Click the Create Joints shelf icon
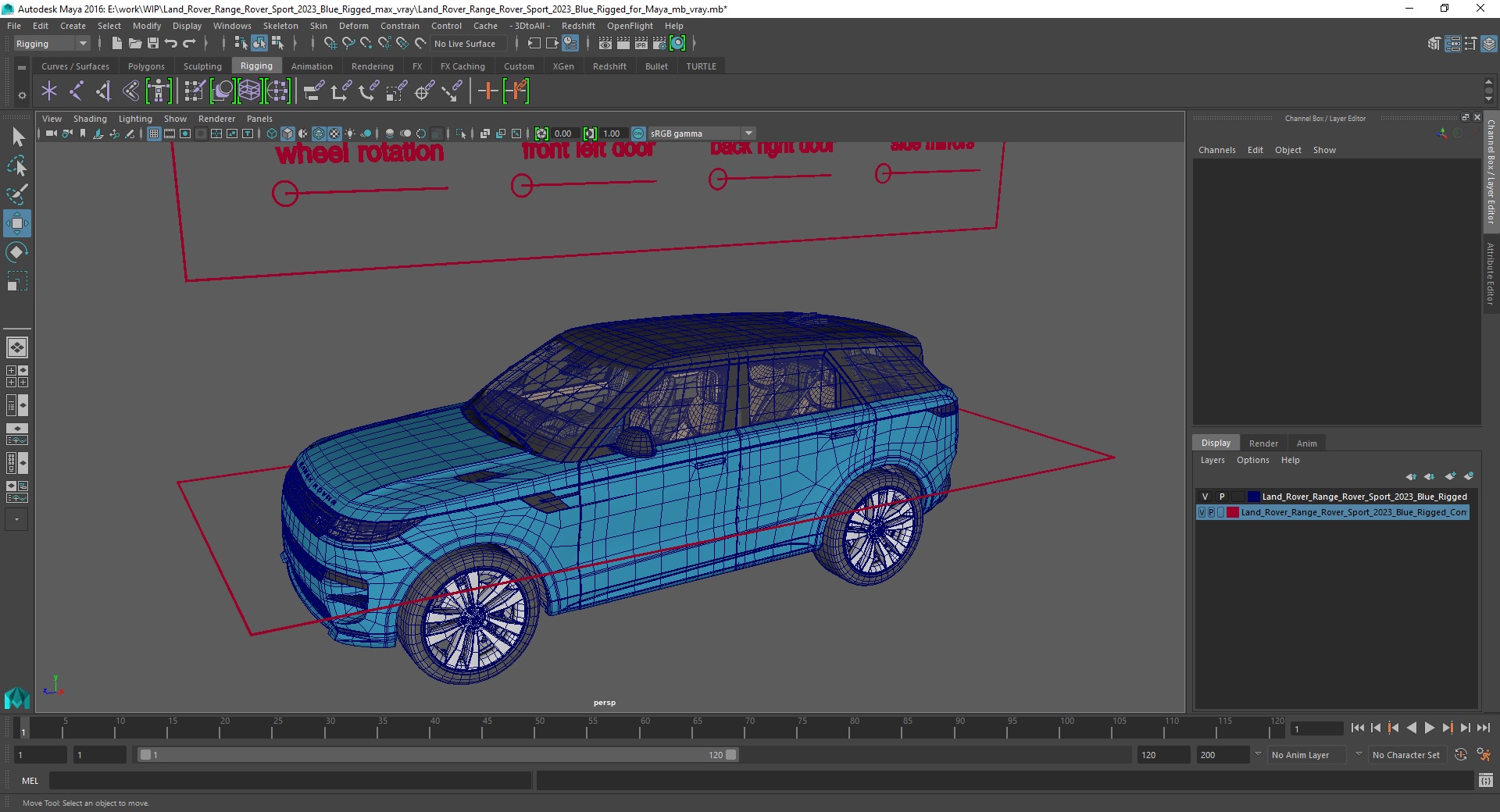Viewport: 1500px width, 812px height. coord(77,91)
